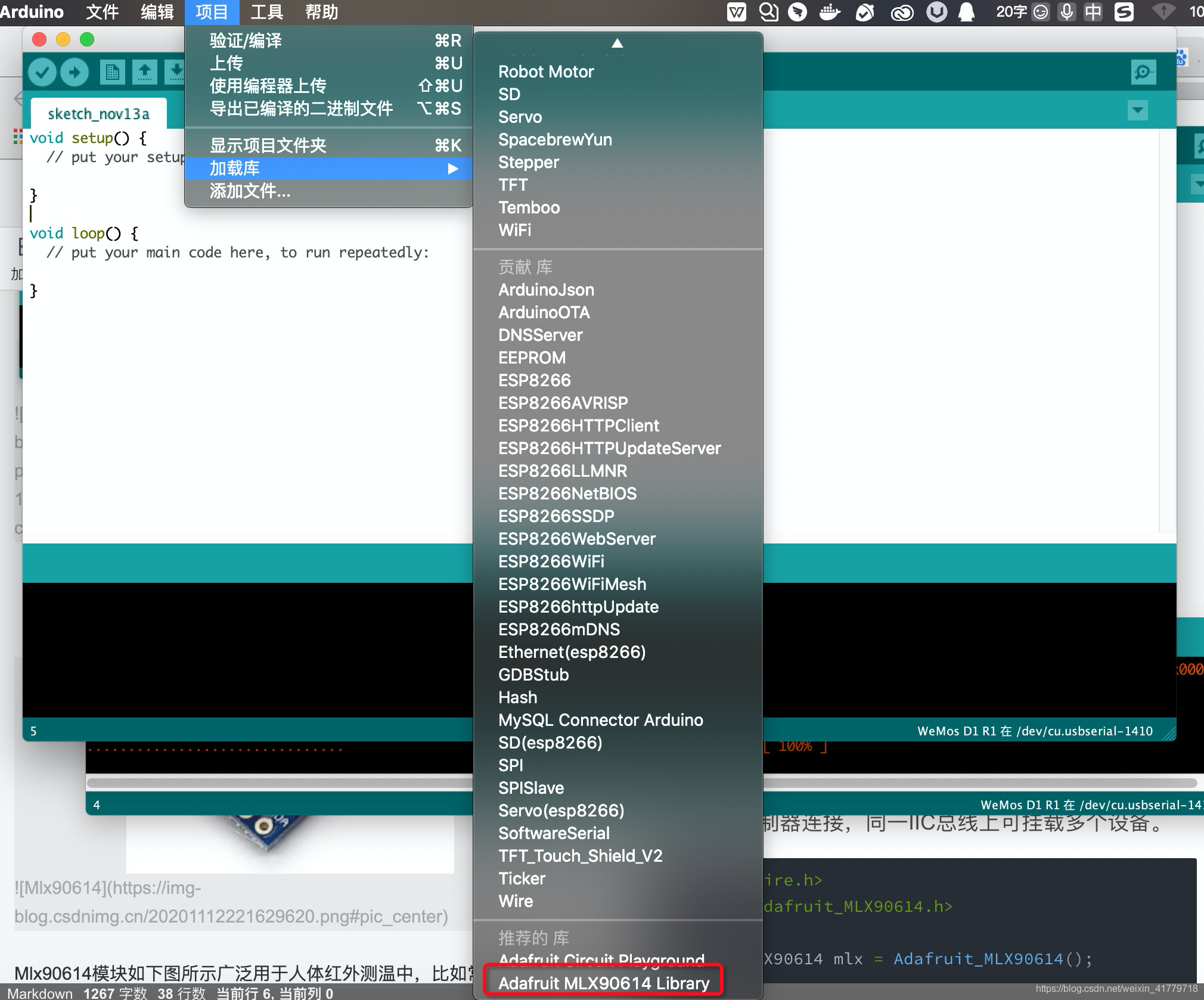This screenshot has height=1000, width=1204.
Task: Open the 加载库 submenu item
Action: (329, 169)
